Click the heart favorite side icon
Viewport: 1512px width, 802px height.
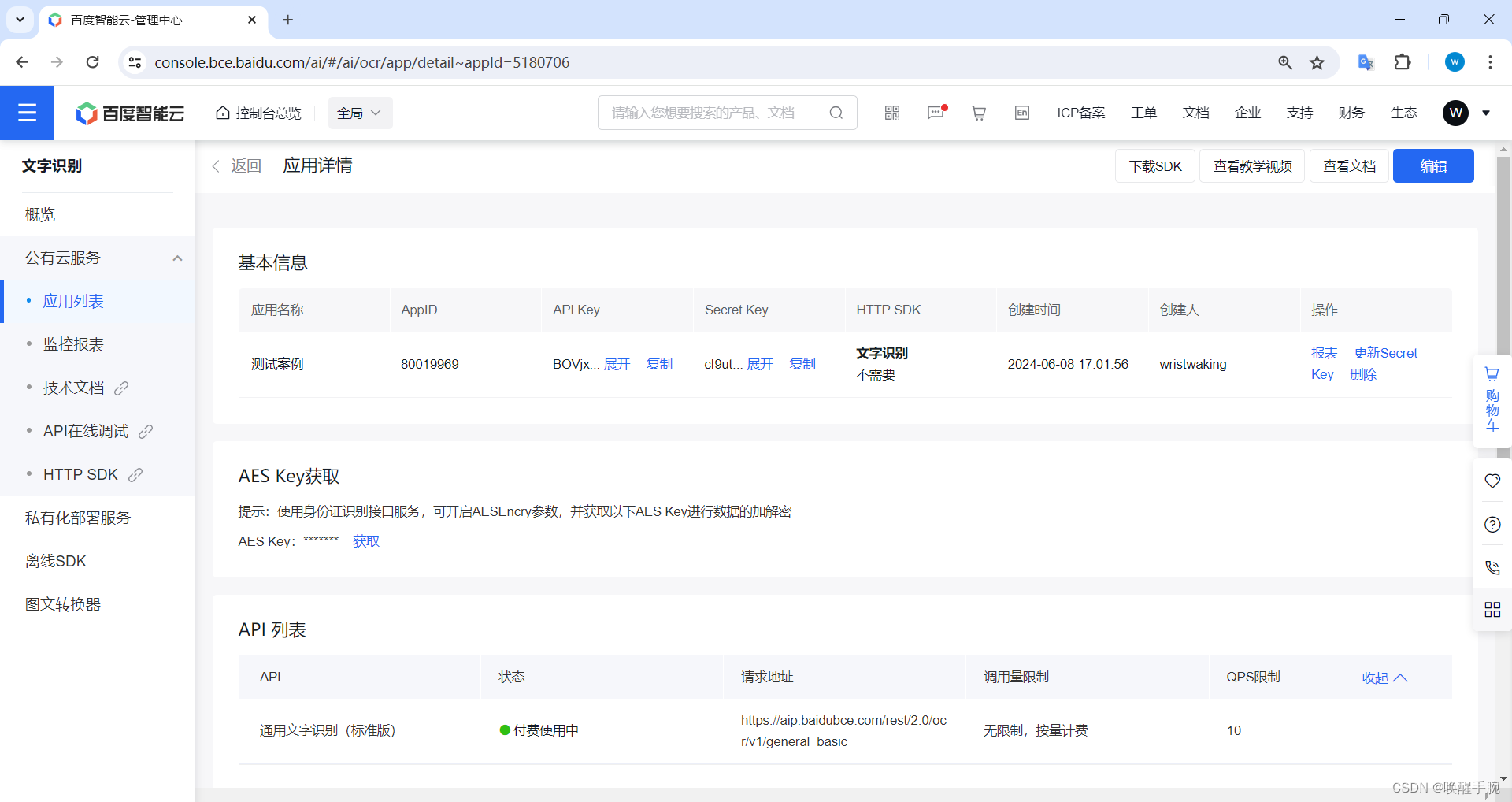(1492, 481)
